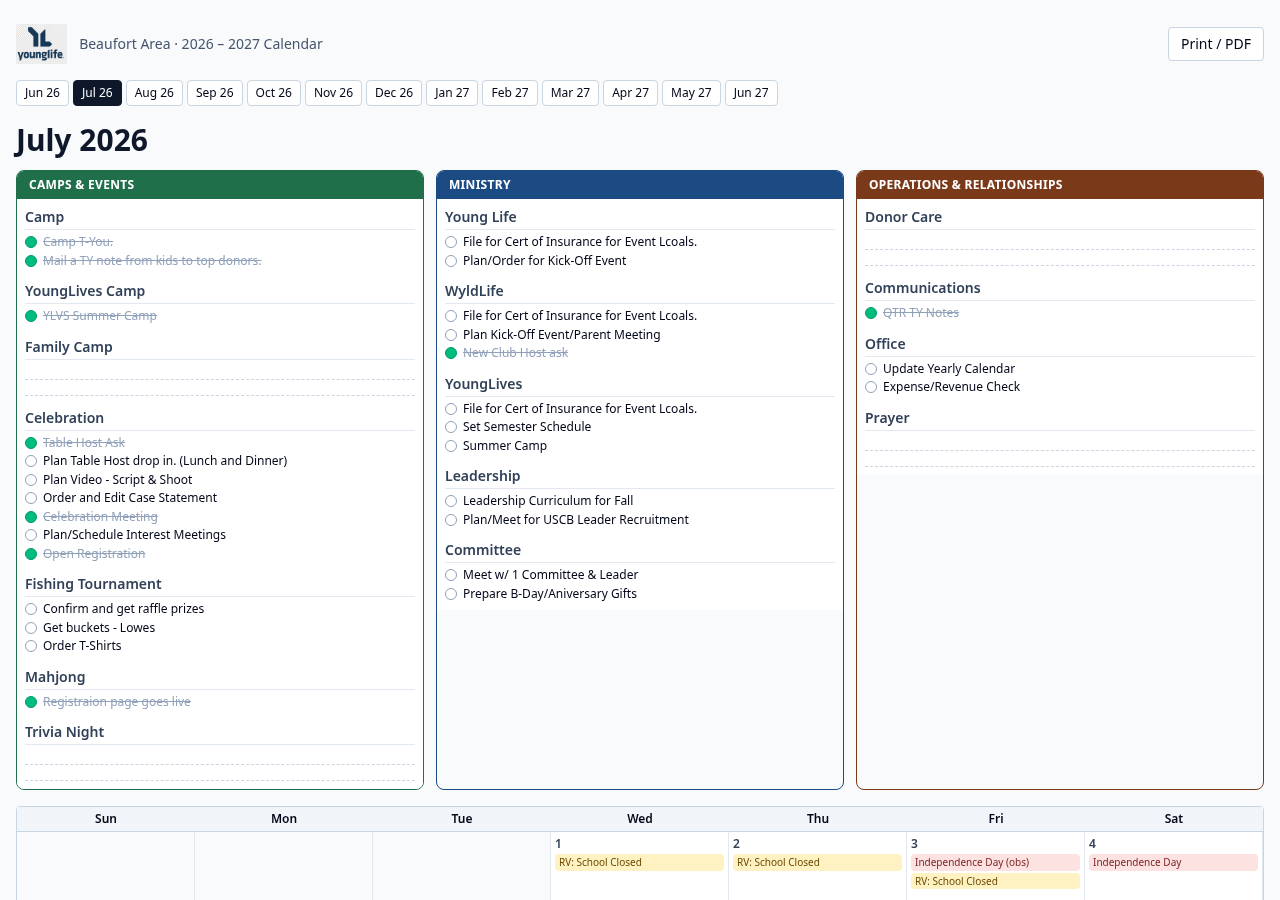Image resolution: width=1280 pixels, height=900 pixels.
Task: Mark Expense/Revenue Check complete
Action: click(871, 387)
